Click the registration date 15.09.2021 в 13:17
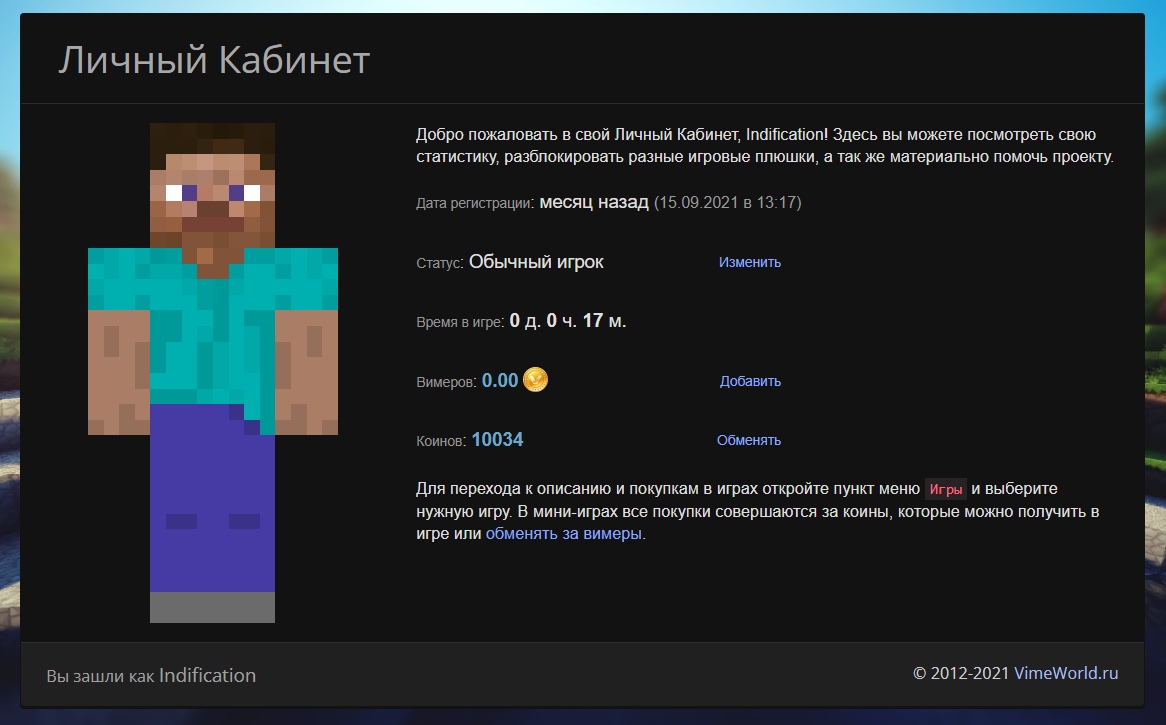Image resolution: width=1166 pixels, height=725 pixels. [x=727, y=203]
